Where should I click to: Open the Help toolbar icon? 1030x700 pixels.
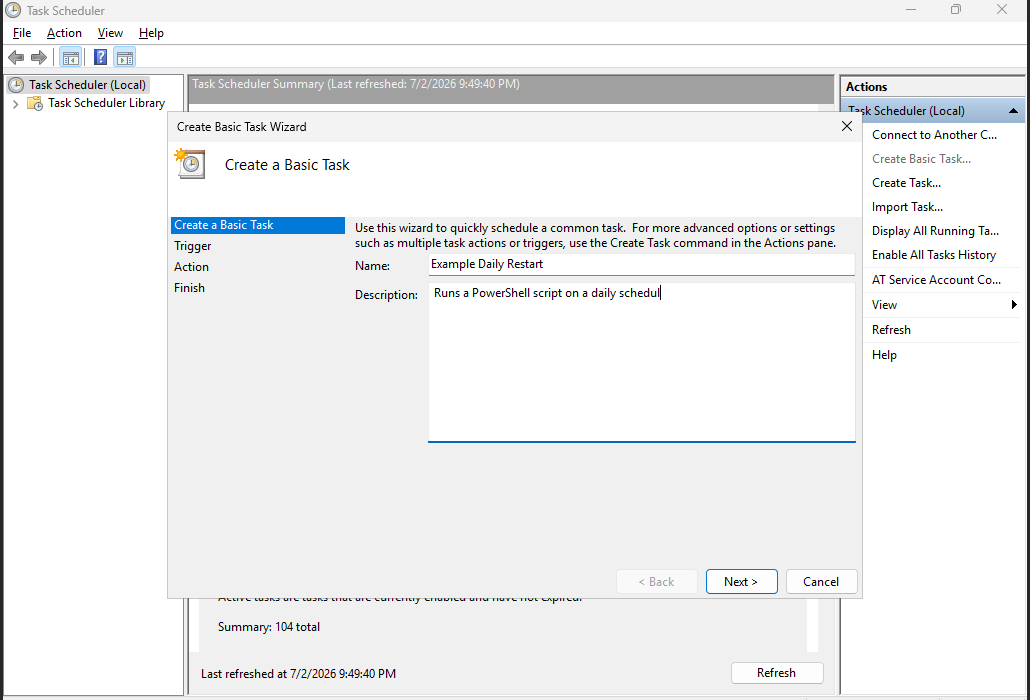pyautogui.click(x=101, y=58)
